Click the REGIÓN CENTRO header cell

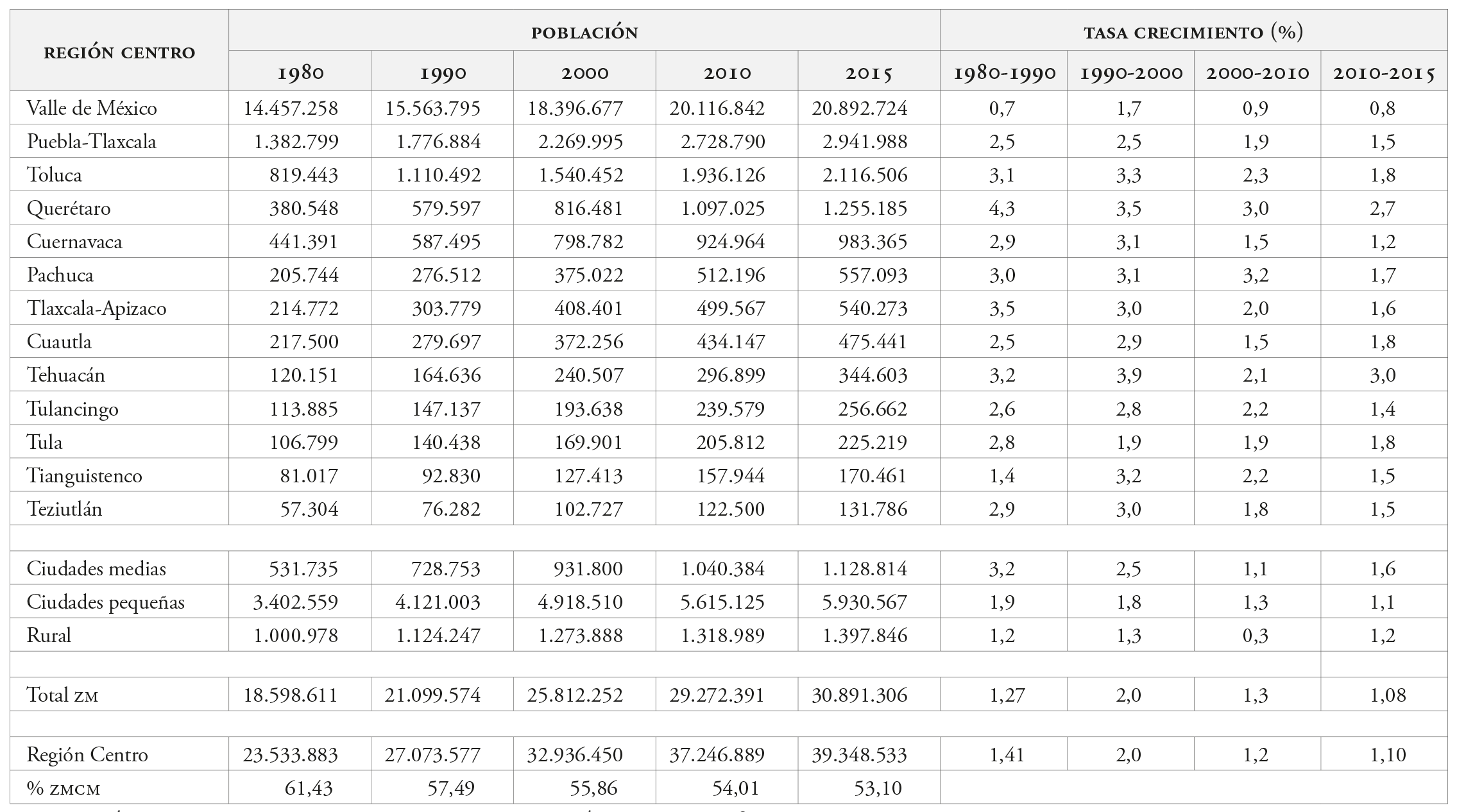click(119, 52)
